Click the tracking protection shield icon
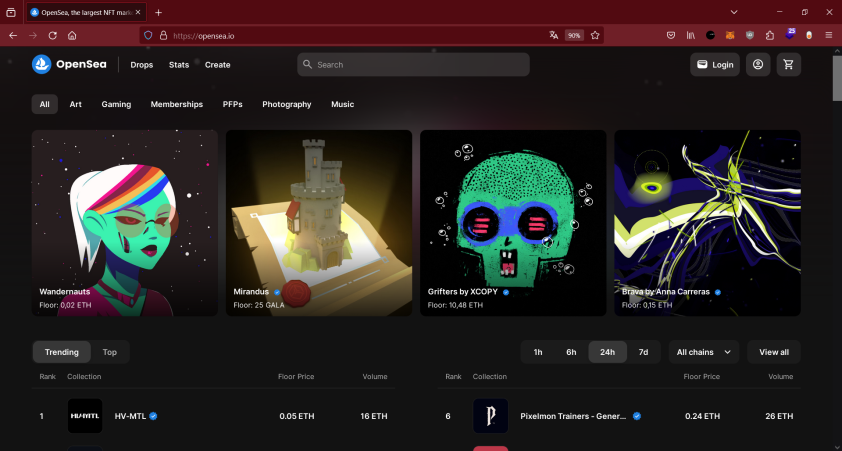 pos(149,35)
